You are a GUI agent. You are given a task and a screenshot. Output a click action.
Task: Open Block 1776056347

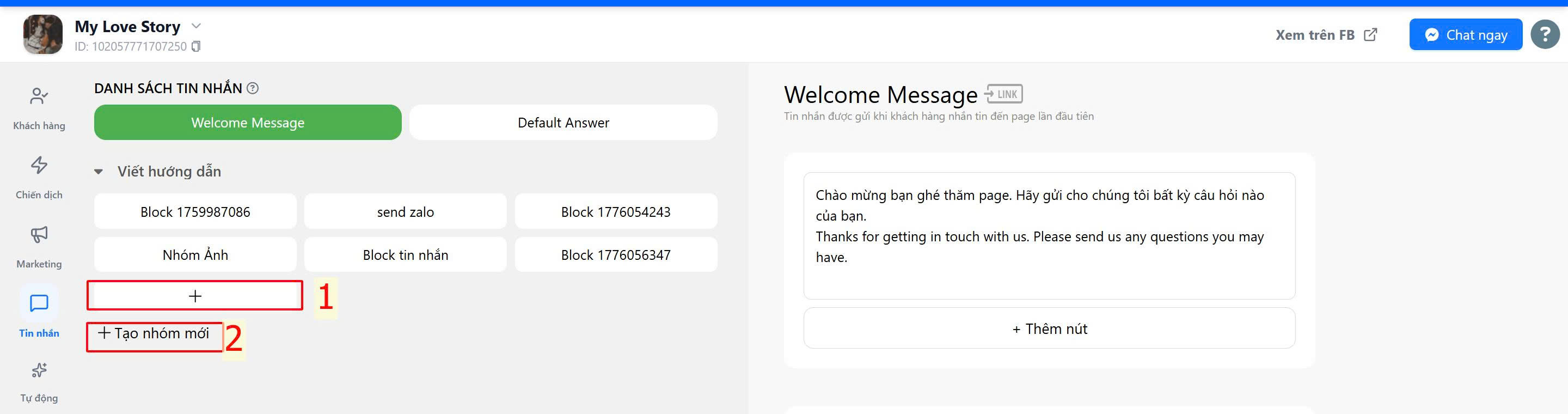(x=616, y=254)
